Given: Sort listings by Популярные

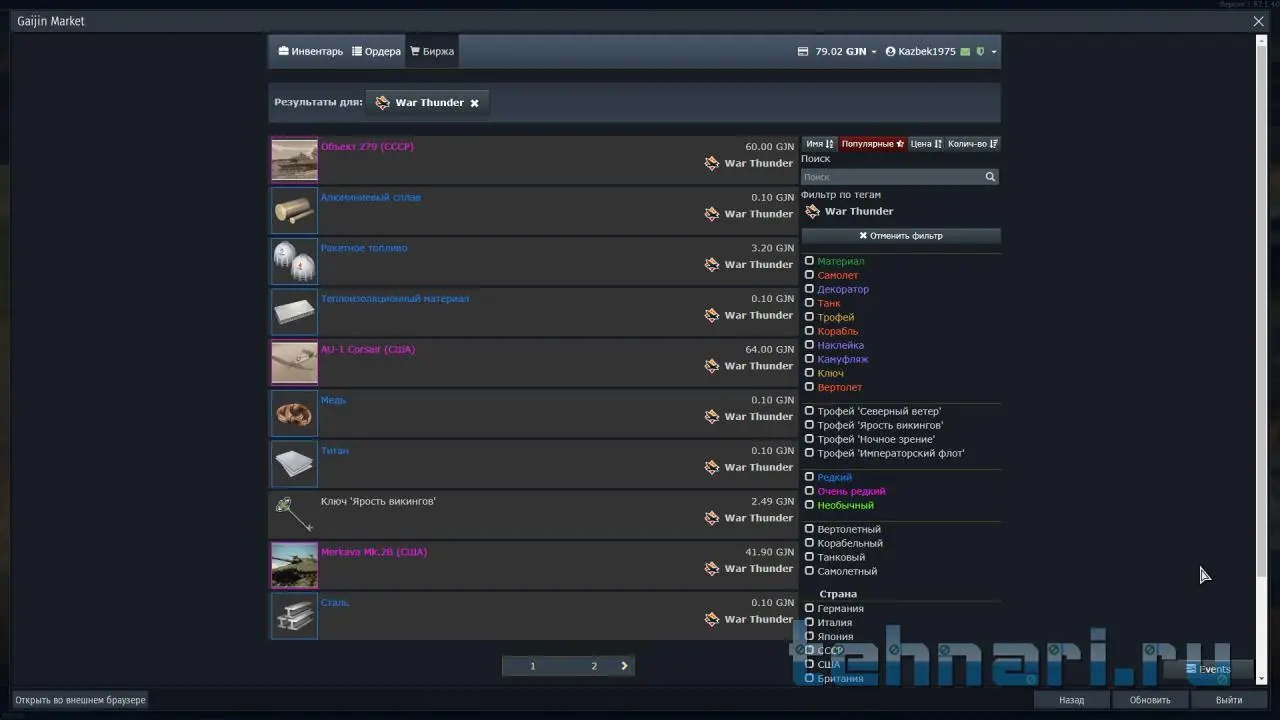Looking at the screenshot, I should click(x=873, y=144).
